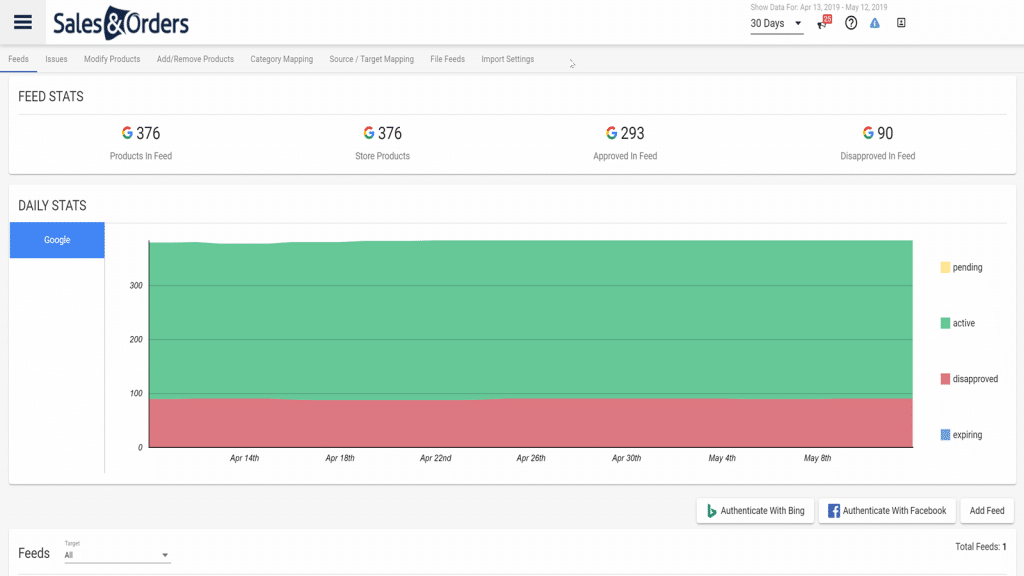Click the help question mark icon

tap(851, 23)
